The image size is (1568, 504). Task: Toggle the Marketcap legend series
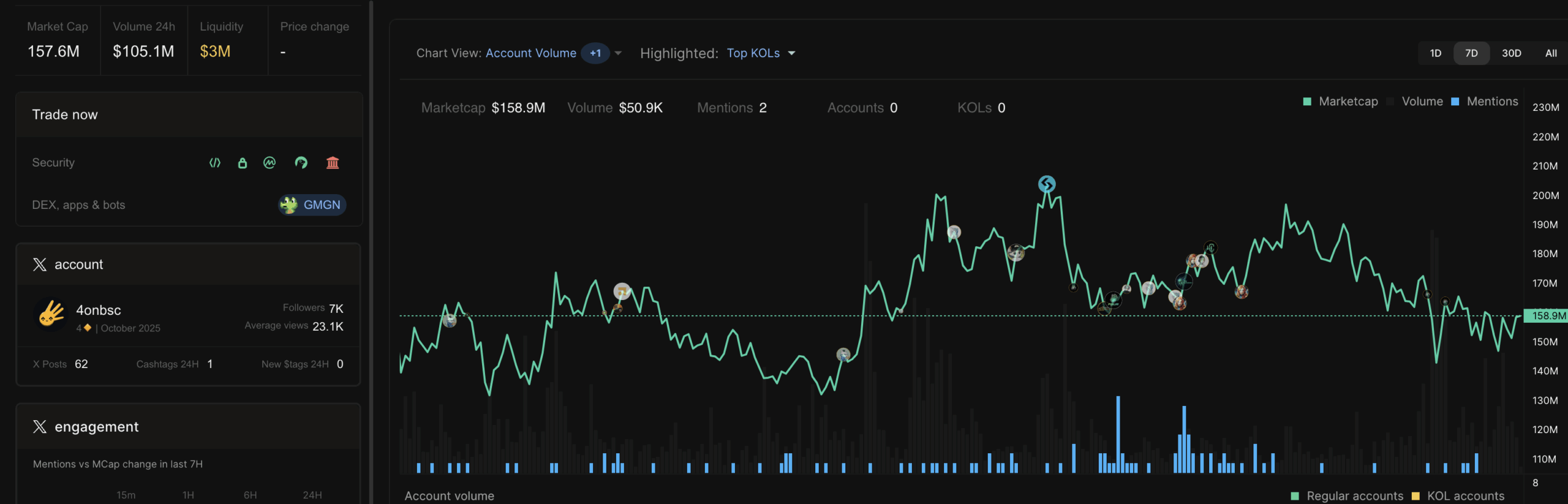(1341, 102)
